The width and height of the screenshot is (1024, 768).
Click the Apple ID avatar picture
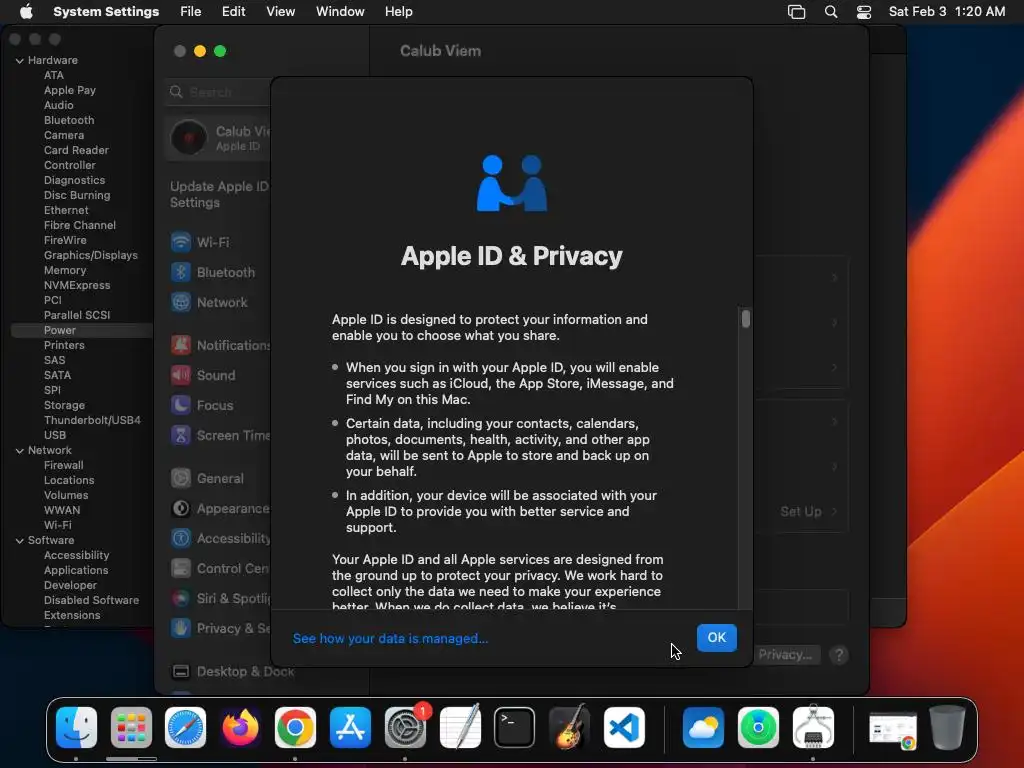189,138
